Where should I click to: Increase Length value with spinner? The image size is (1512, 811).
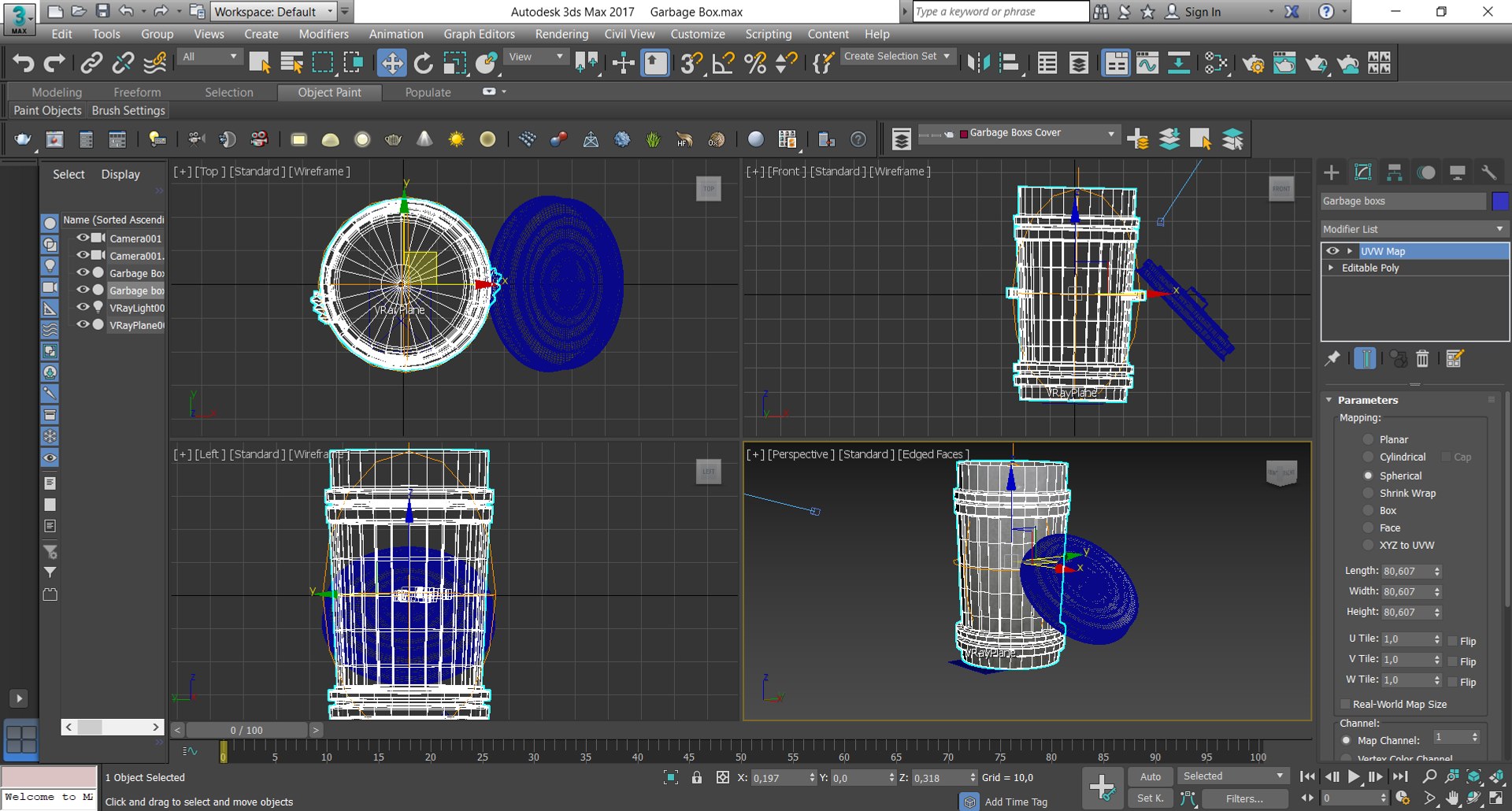point(1437,568)
